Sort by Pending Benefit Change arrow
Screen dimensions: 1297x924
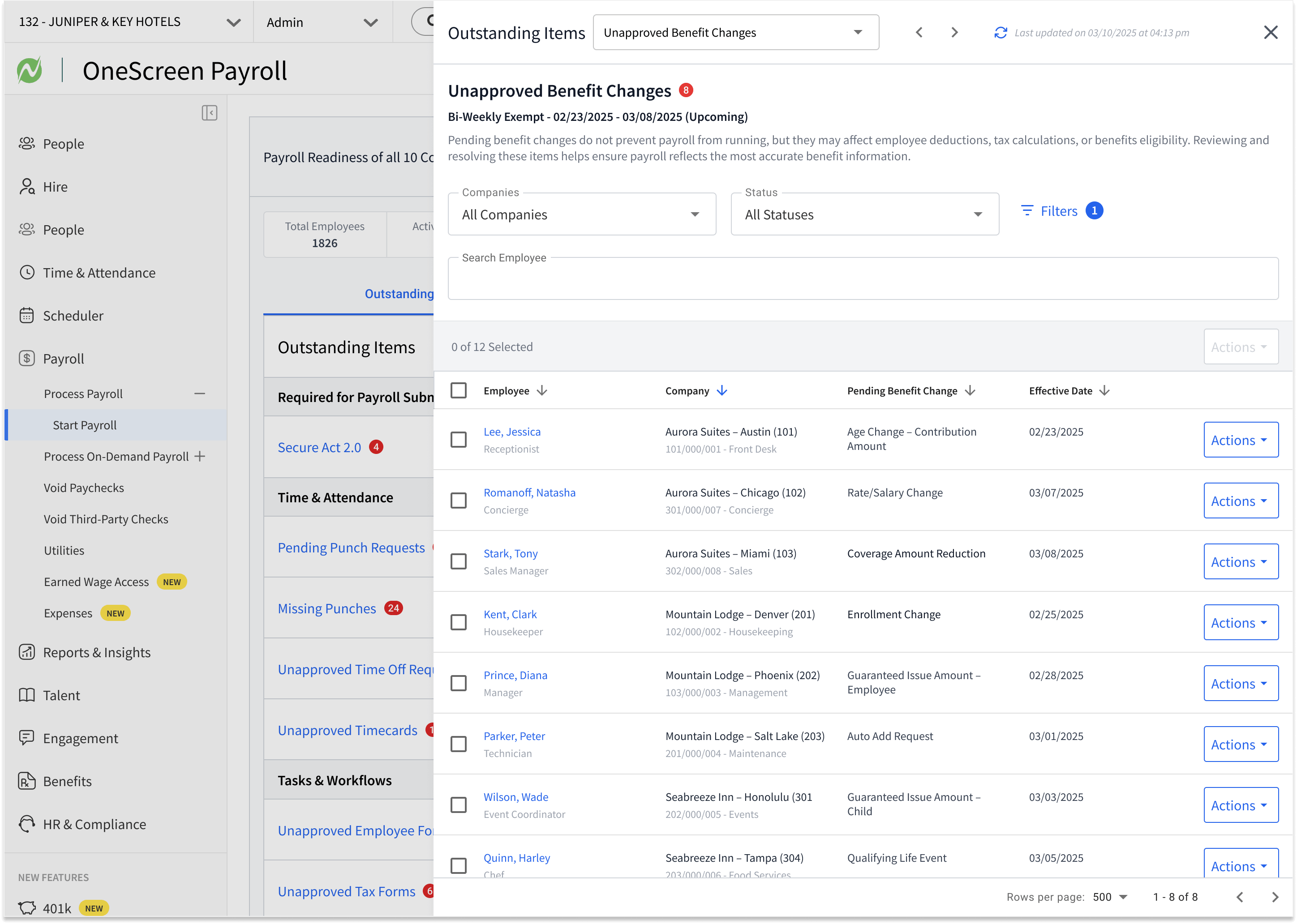pyautogui.click(x=970, y=390)
